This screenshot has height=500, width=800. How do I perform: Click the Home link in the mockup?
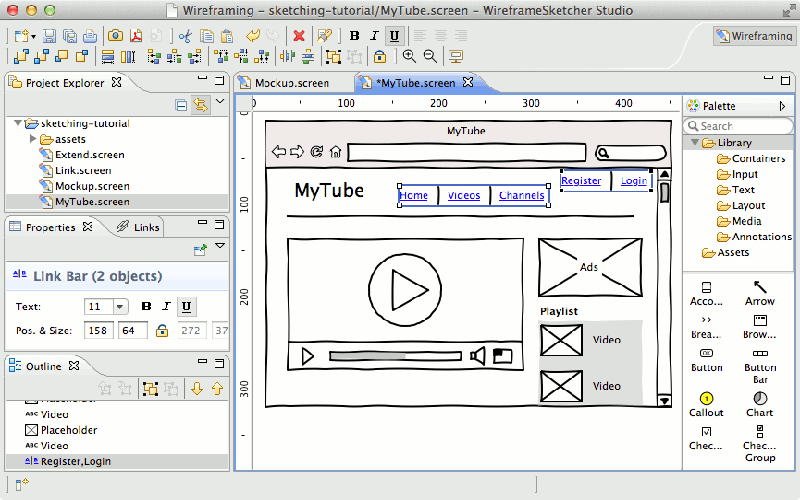(413, 195)
